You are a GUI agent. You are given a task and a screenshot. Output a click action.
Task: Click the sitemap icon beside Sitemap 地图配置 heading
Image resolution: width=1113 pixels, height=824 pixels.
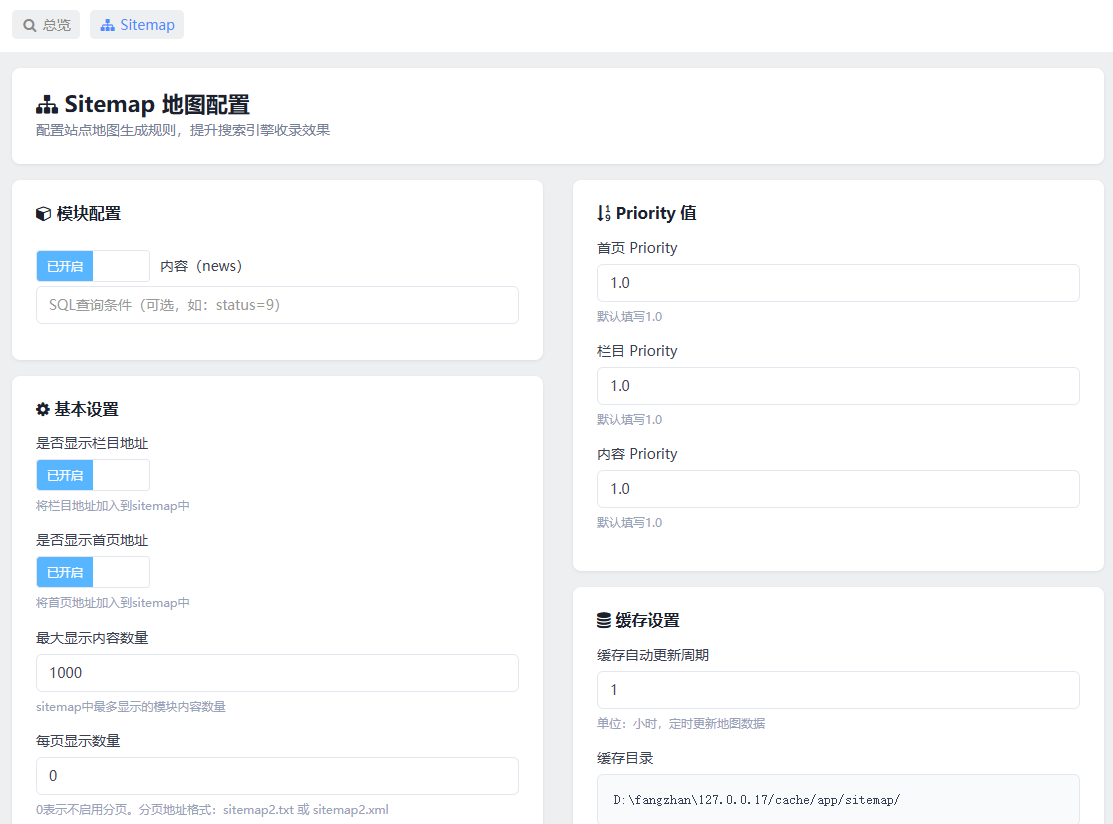click(47, 105)
